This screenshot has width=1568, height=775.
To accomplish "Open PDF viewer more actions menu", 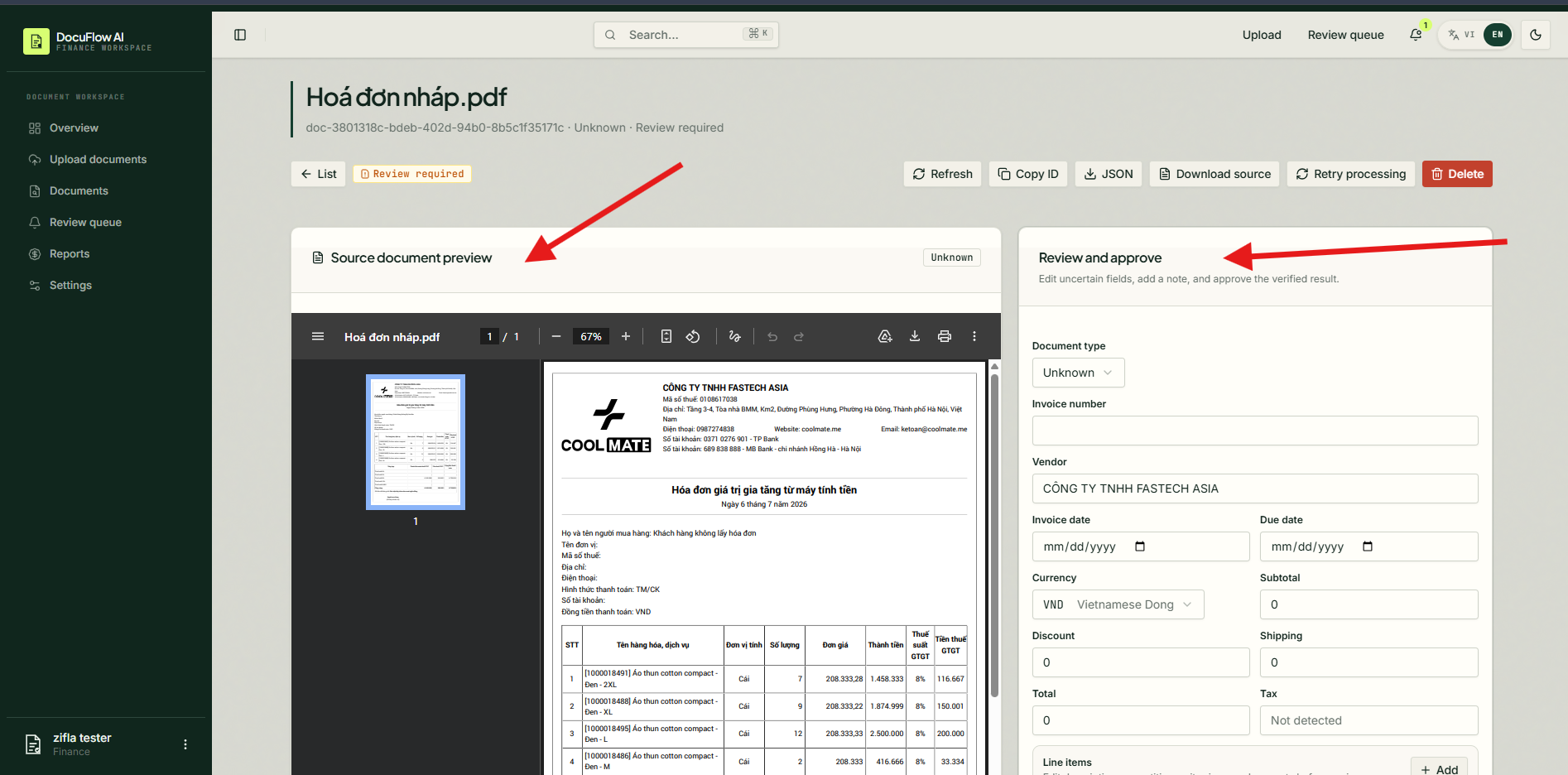I will point(974,336).
